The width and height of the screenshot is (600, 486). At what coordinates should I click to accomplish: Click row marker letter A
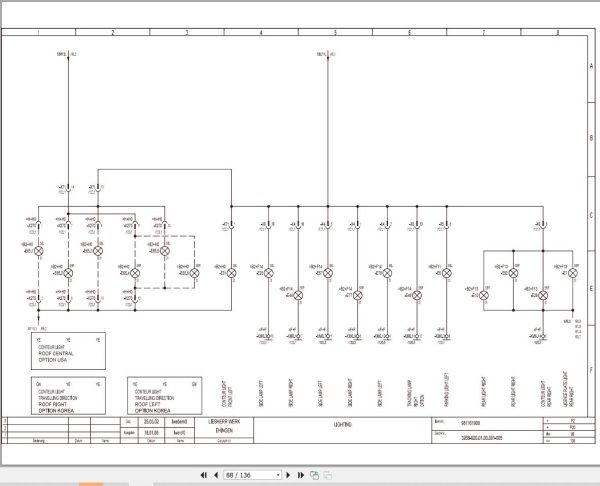(x=592, y=66)
